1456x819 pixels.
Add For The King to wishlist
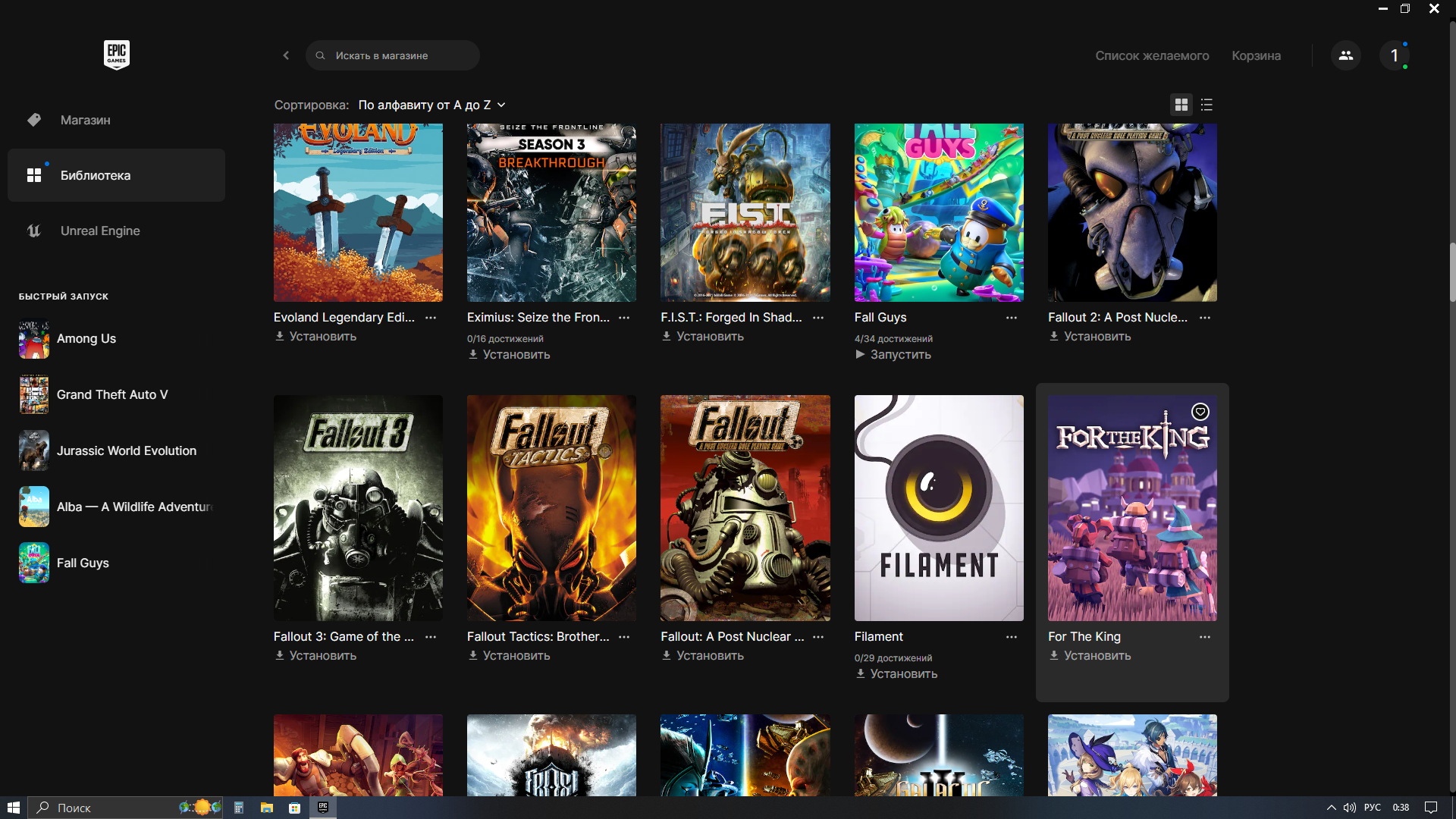click(x=1200, y=412)
